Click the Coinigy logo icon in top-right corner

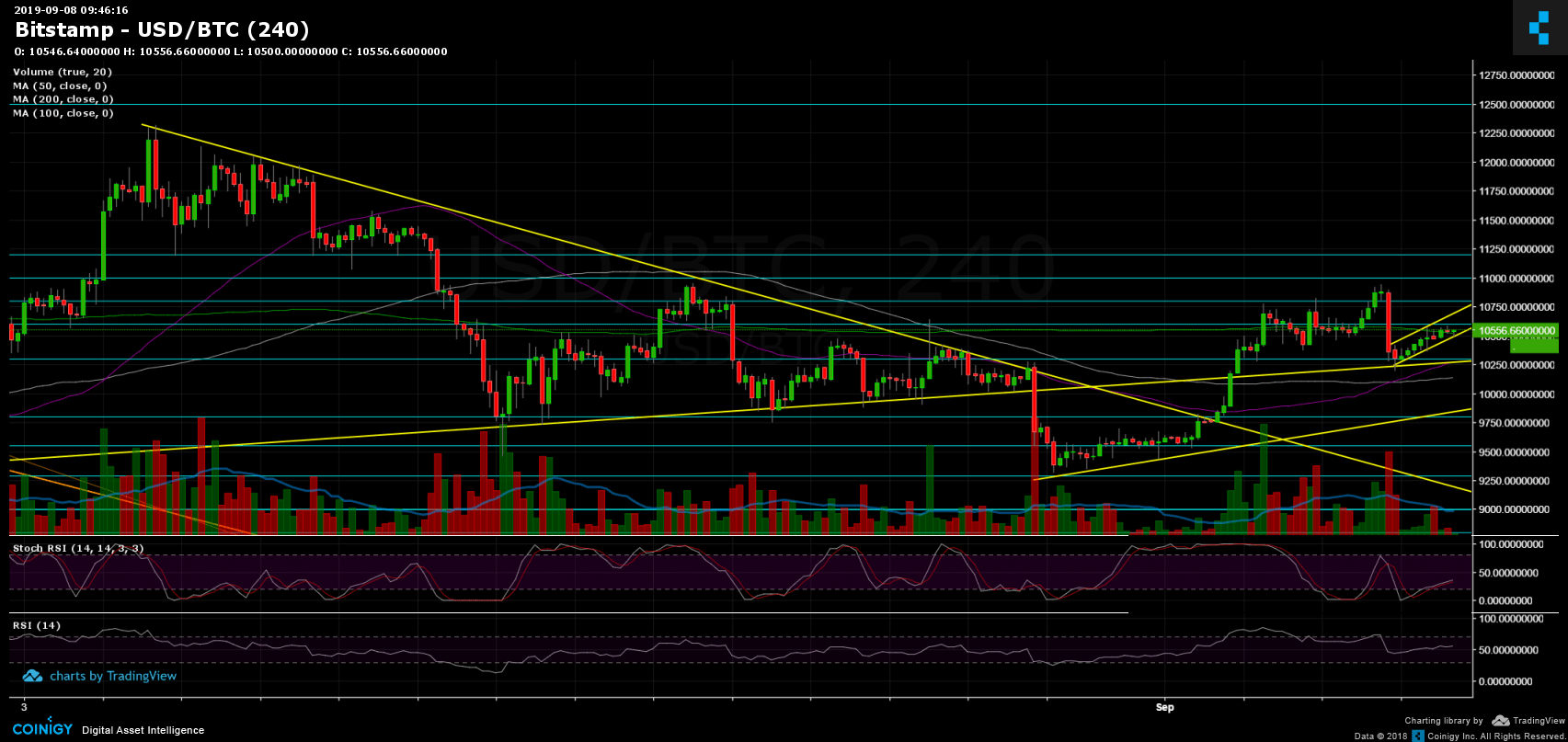point(1539,29)
